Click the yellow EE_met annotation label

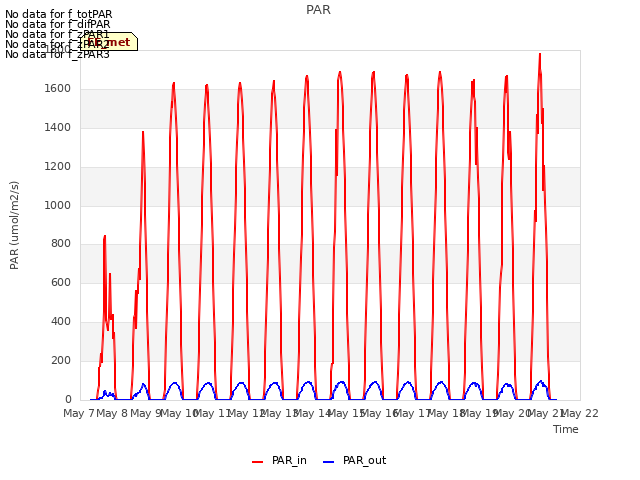click(x=109, y=42)
